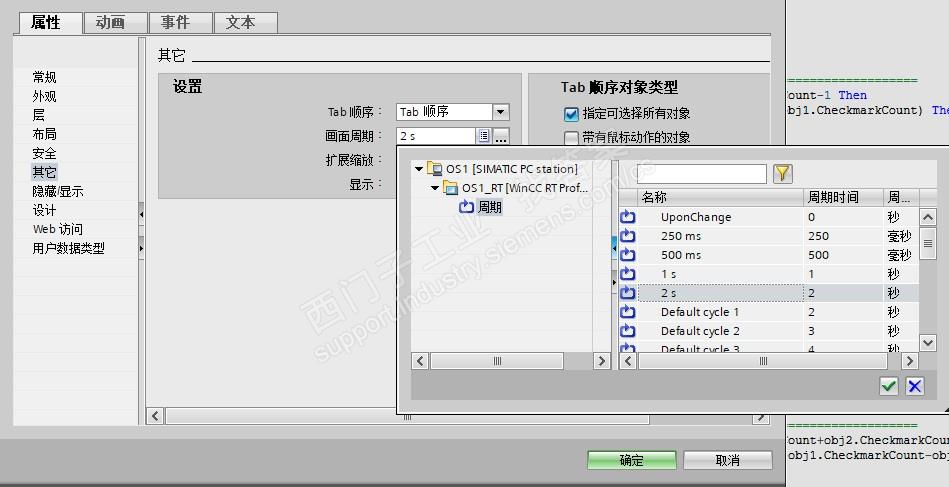The width and height of the screenshot is (949, 487).
Task: Click the cycle list scroll-up arrow
Action: point(928,217)
